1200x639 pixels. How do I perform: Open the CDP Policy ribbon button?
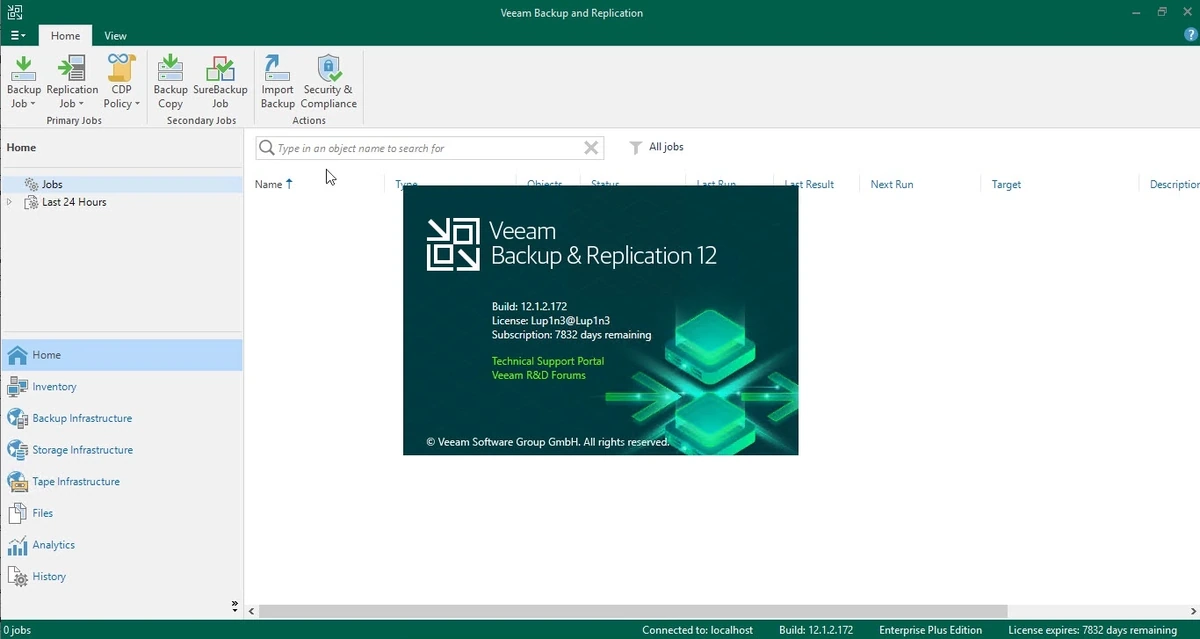pyautogui.click(x=121, y=82)
